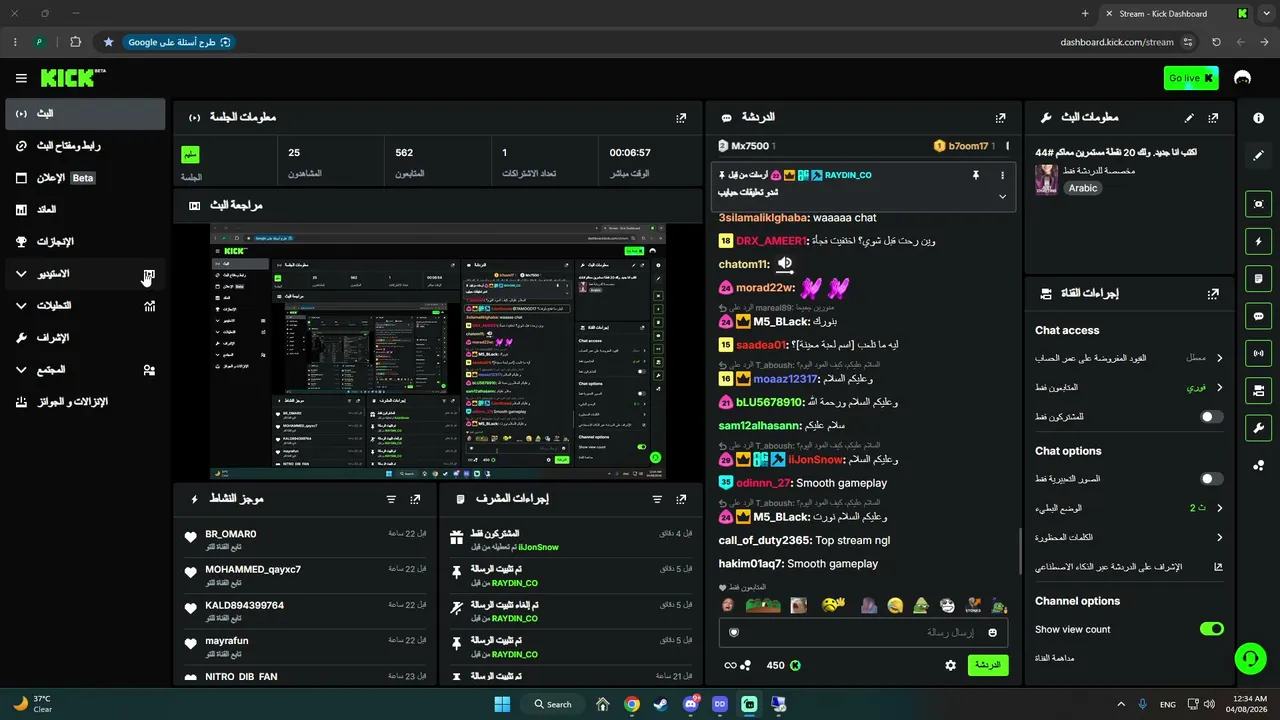Filter the moderator actions list

point(657,499)
